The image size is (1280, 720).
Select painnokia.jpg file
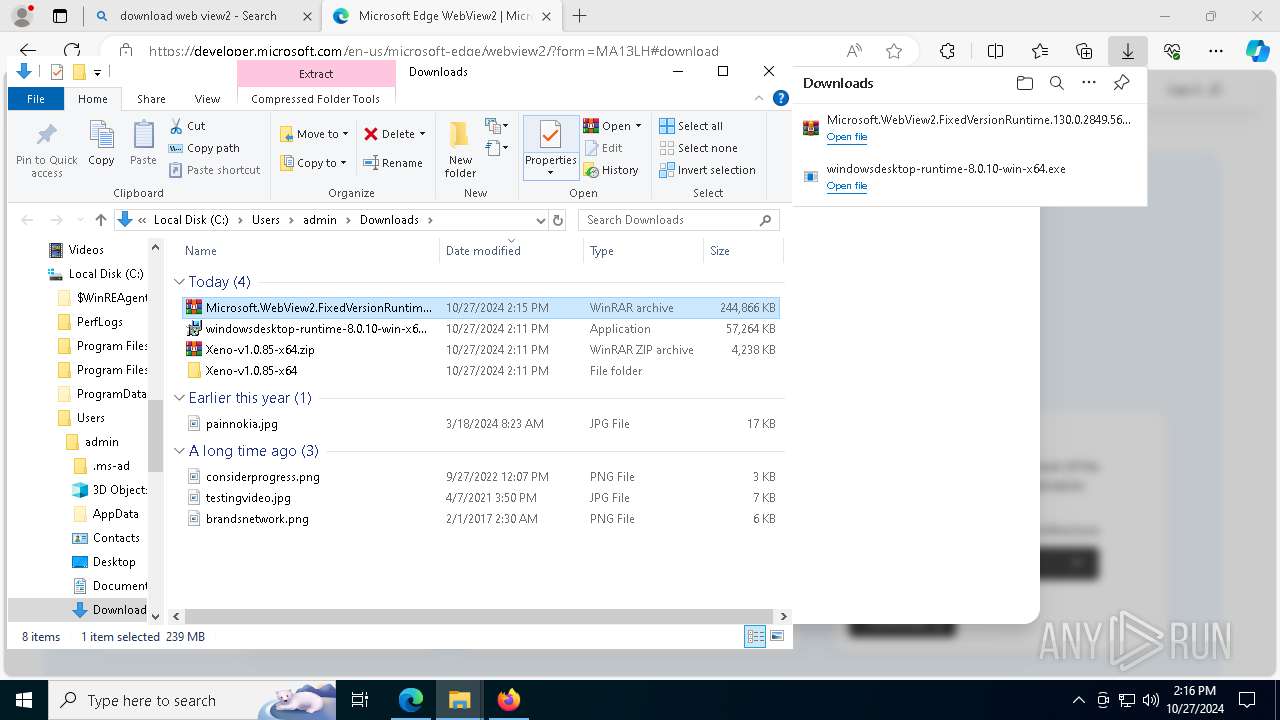[242, 424]
